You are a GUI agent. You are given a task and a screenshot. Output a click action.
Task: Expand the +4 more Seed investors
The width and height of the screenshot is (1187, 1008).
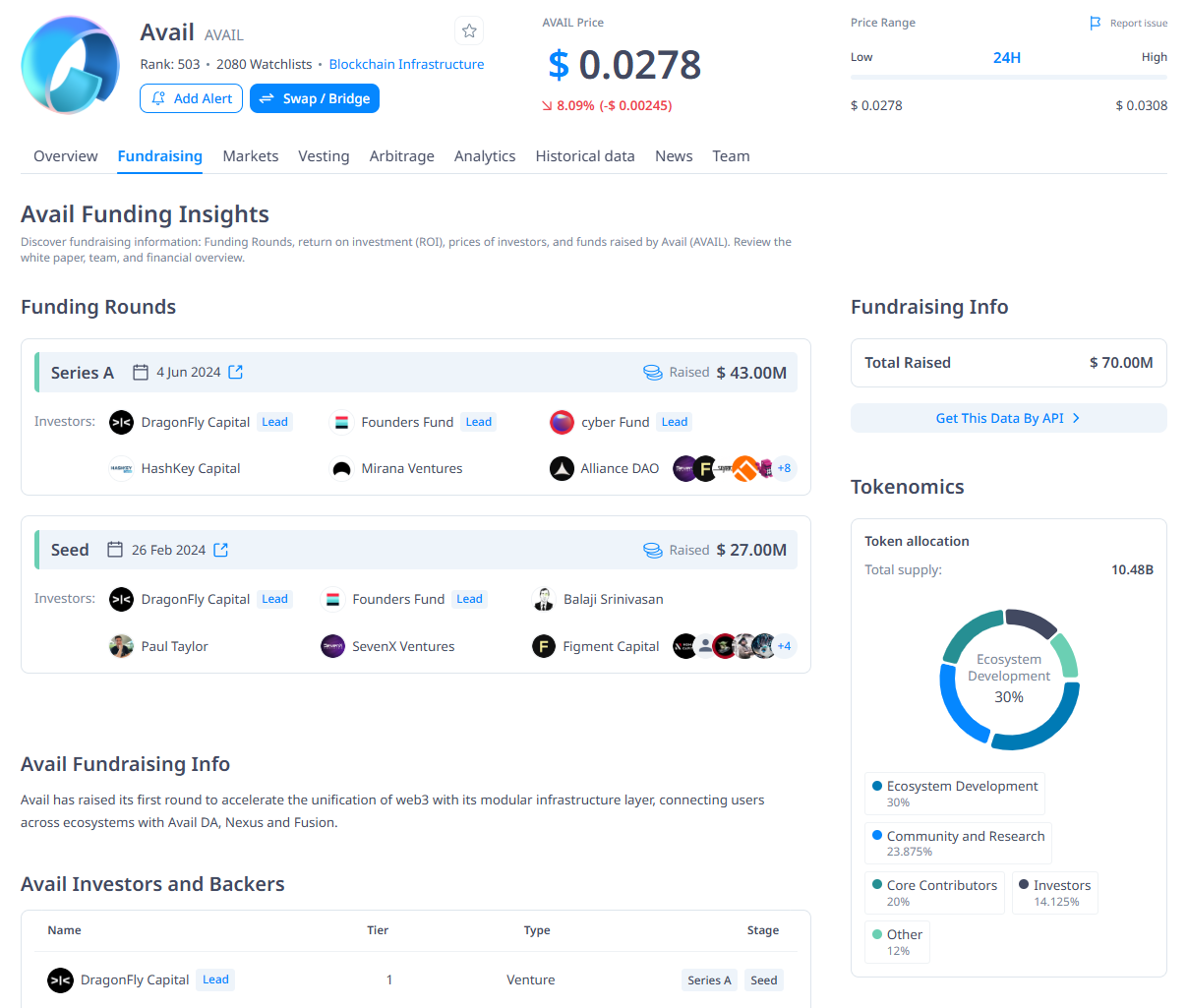(784, 646)
